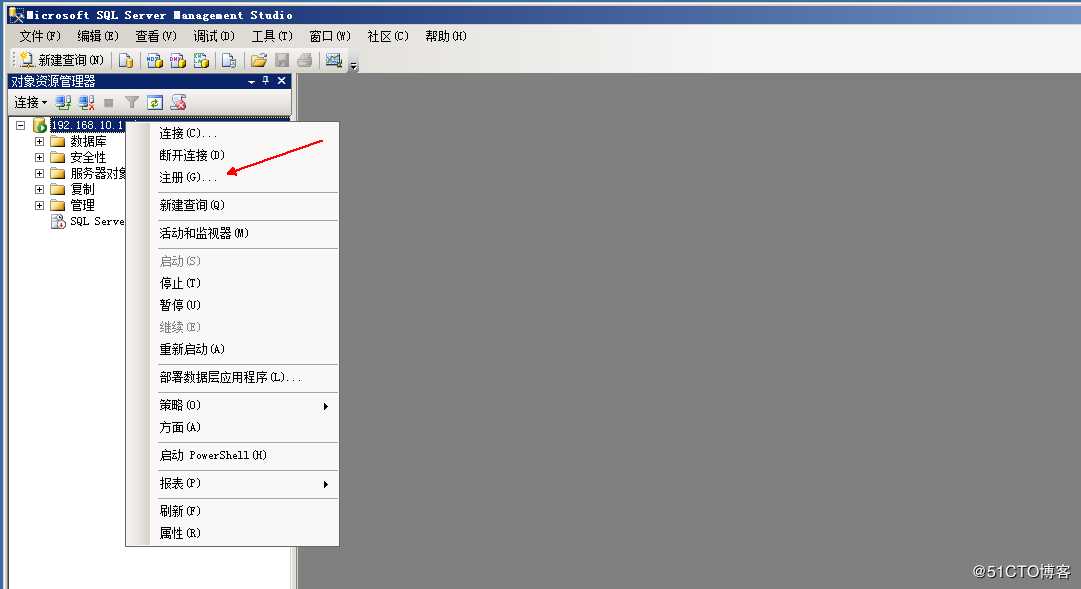
Task: Choose 注册(G)... in context menu
Action: tap(232, 177)
